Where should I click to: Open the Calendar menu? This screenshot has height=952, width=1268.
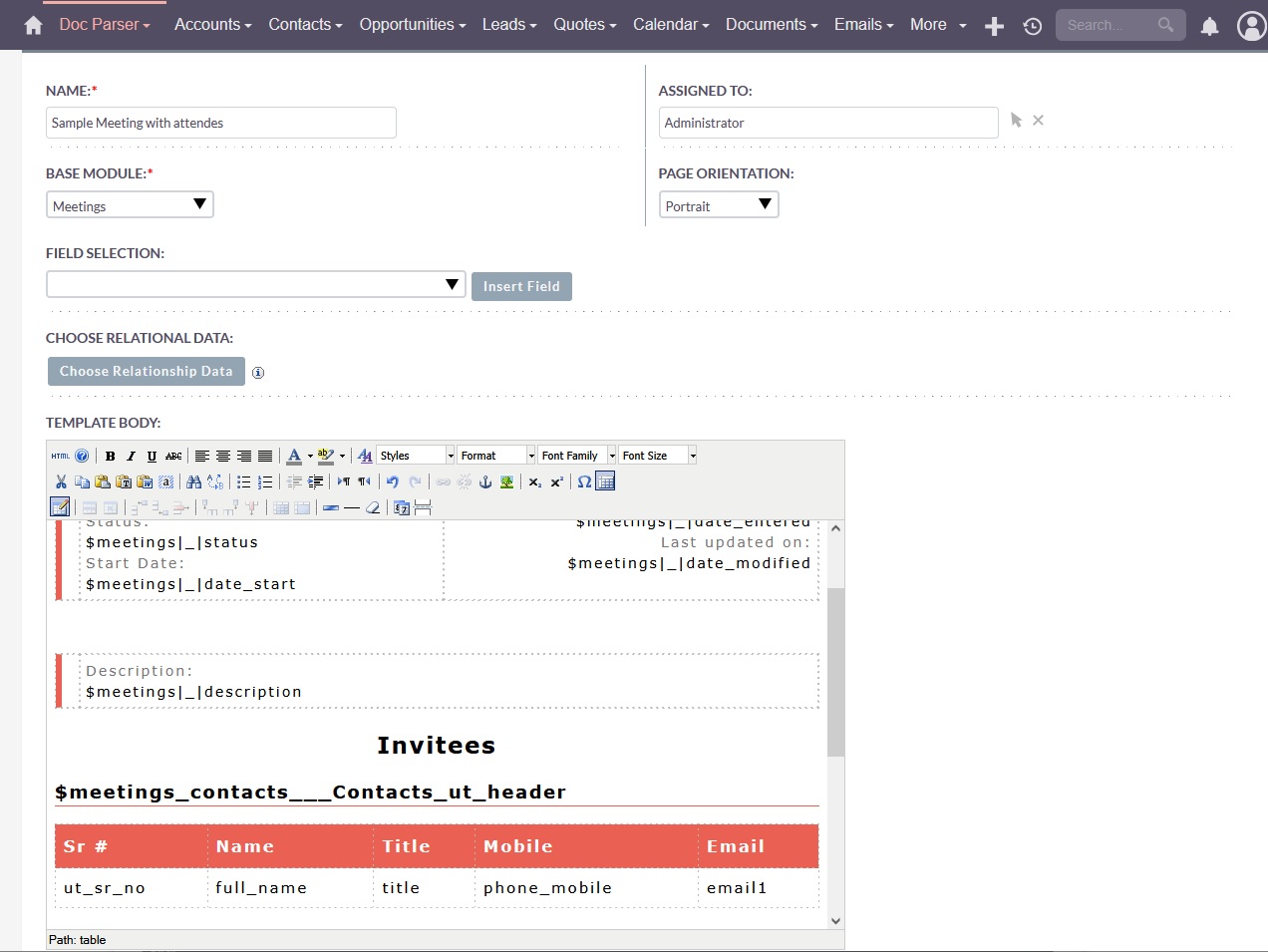670,24
